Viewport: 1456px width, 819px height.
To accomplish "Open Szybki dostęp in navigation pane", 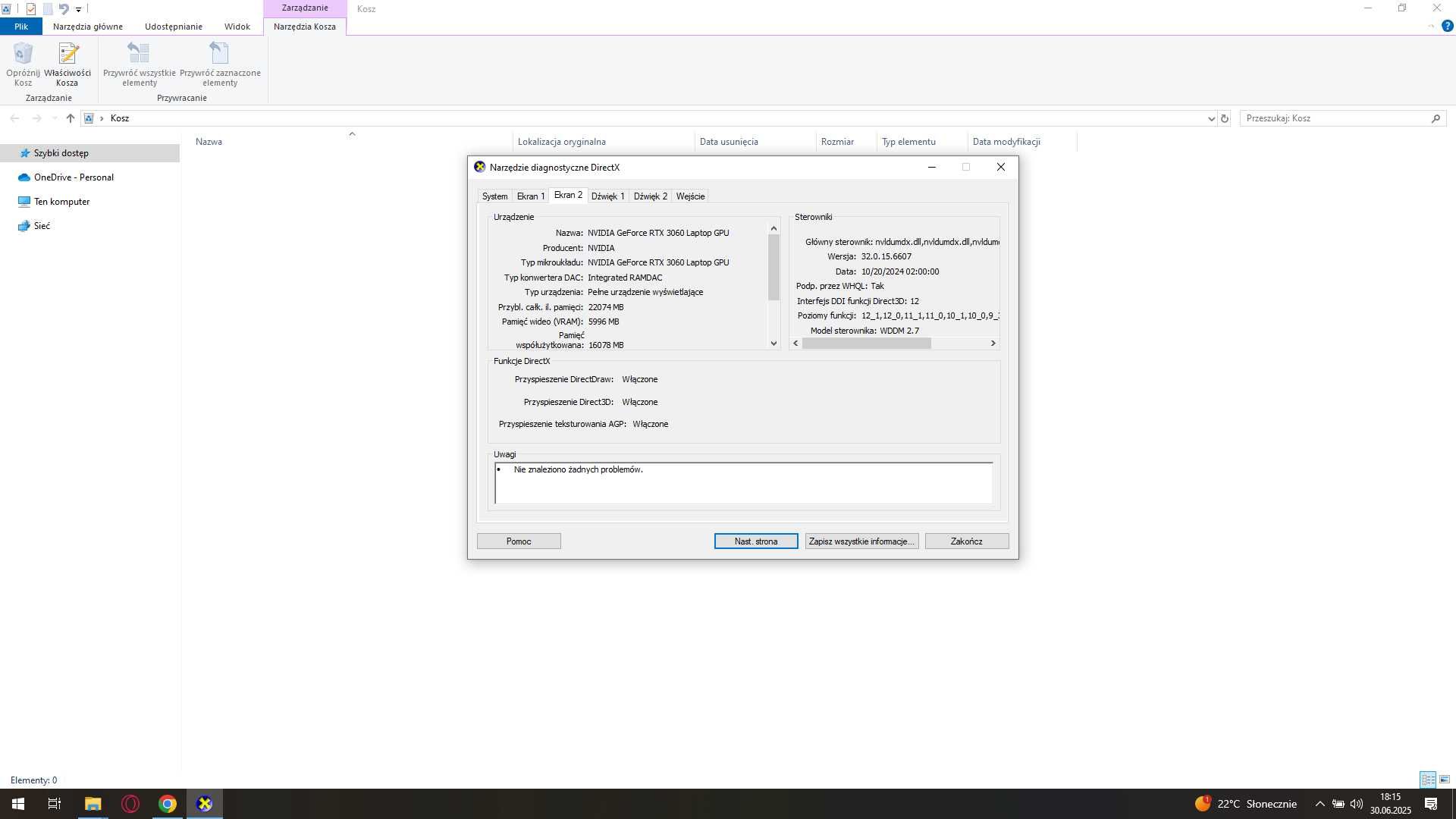I will (x=61, y=153).
